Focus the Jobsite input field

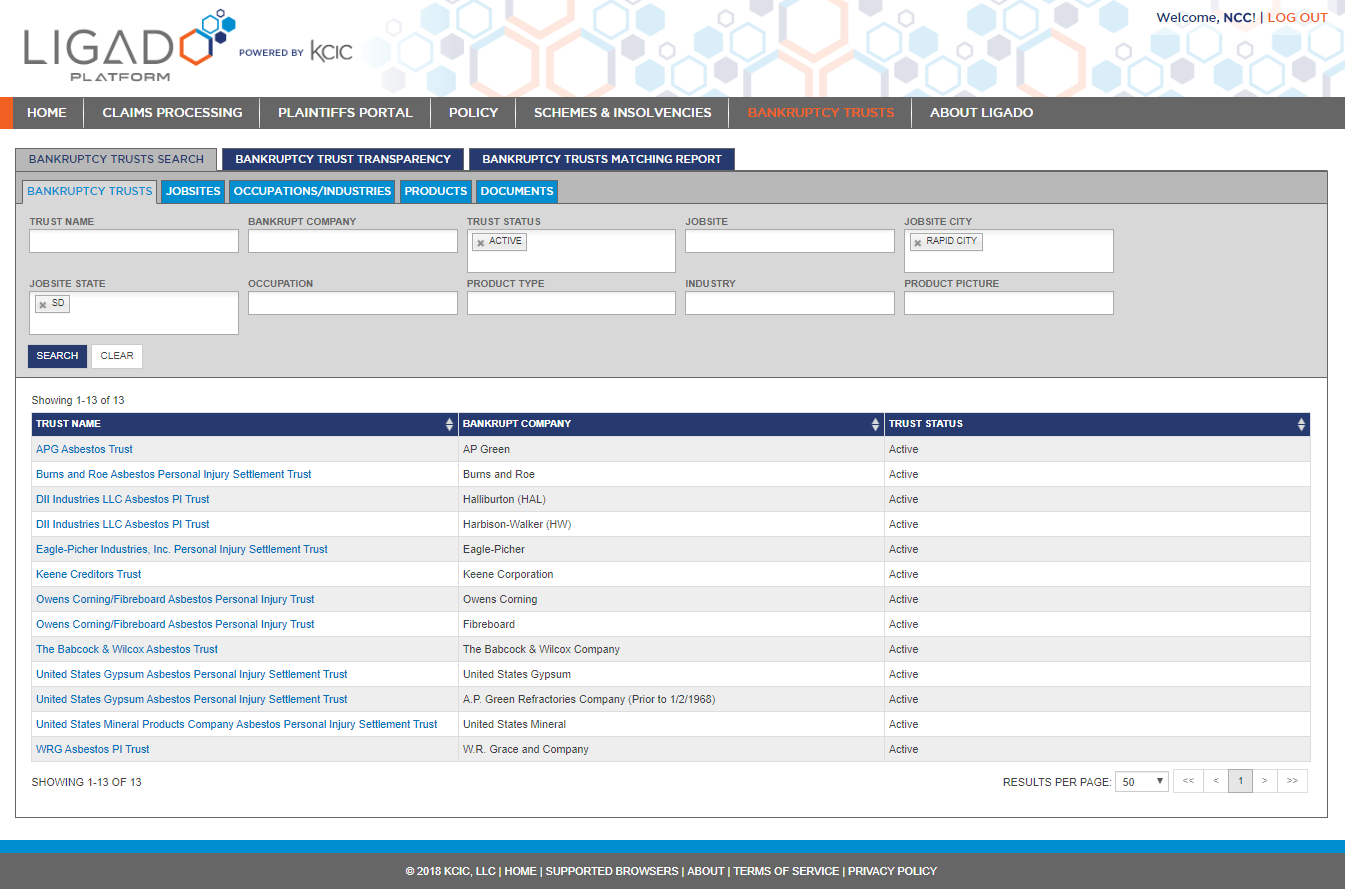790,241
